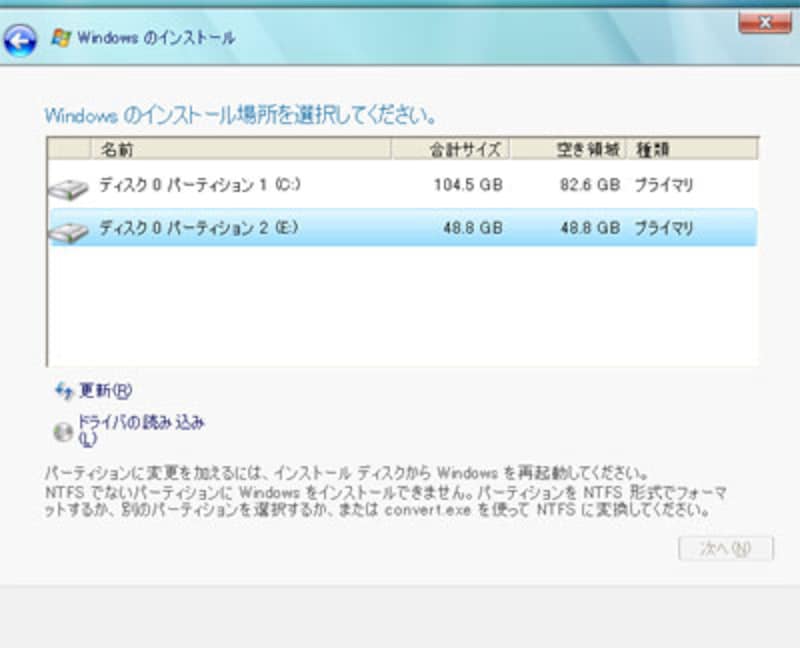The width and height of the screenshot is (800, 648).
Task: Click the refresh arrows icon beside 更新
Action: pos(64,390)
